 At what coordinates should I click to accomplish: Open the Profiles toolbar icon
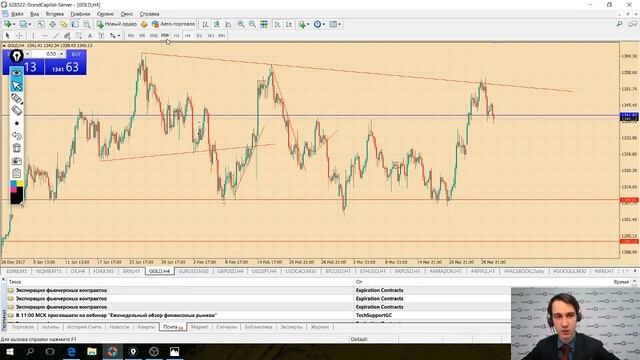pos(24,24)
